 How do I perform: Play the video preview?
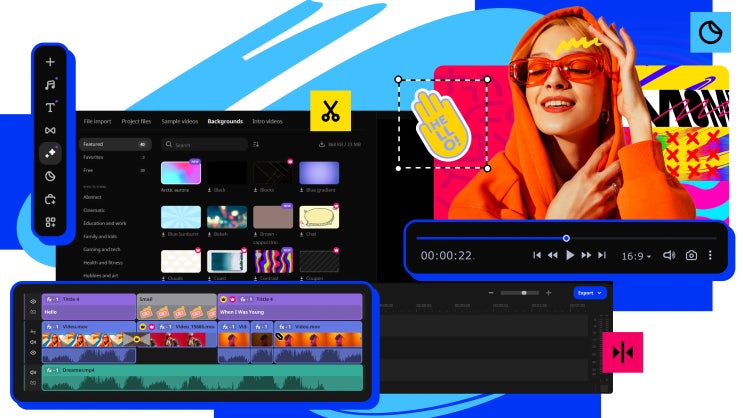[570, 255]
